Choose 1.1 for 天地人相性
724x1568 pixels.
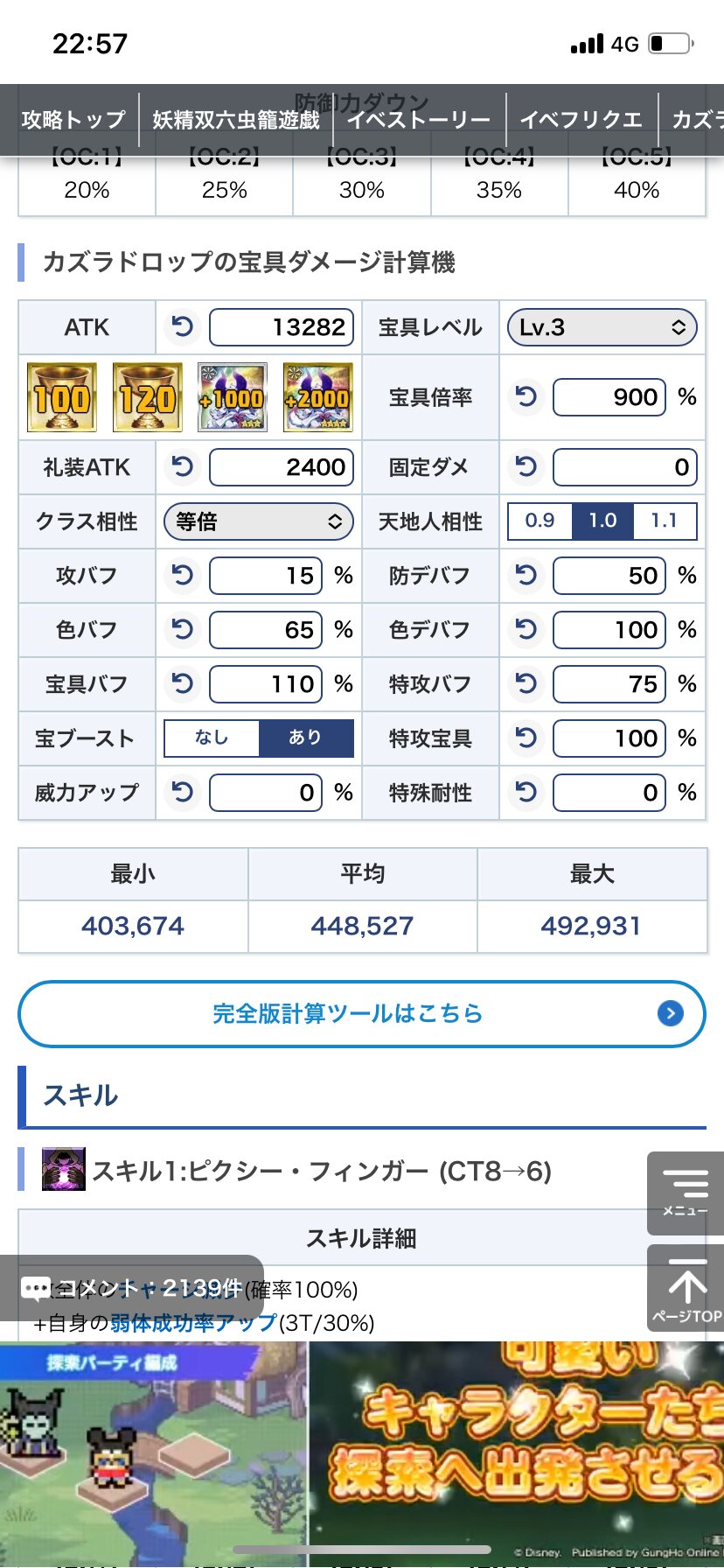(665, 521)
